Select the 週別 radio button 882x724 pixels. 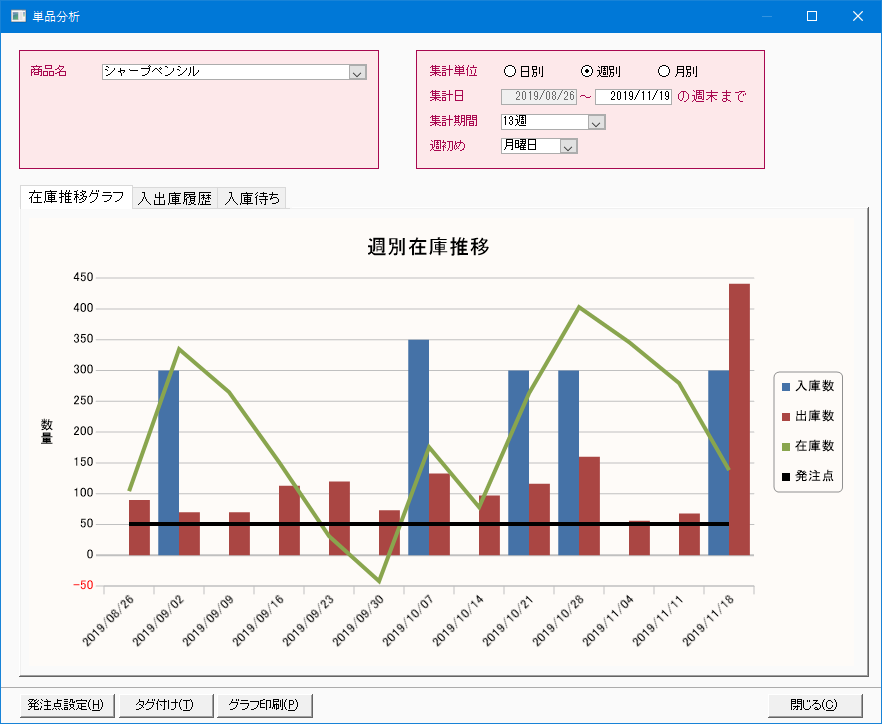point(587,72)
